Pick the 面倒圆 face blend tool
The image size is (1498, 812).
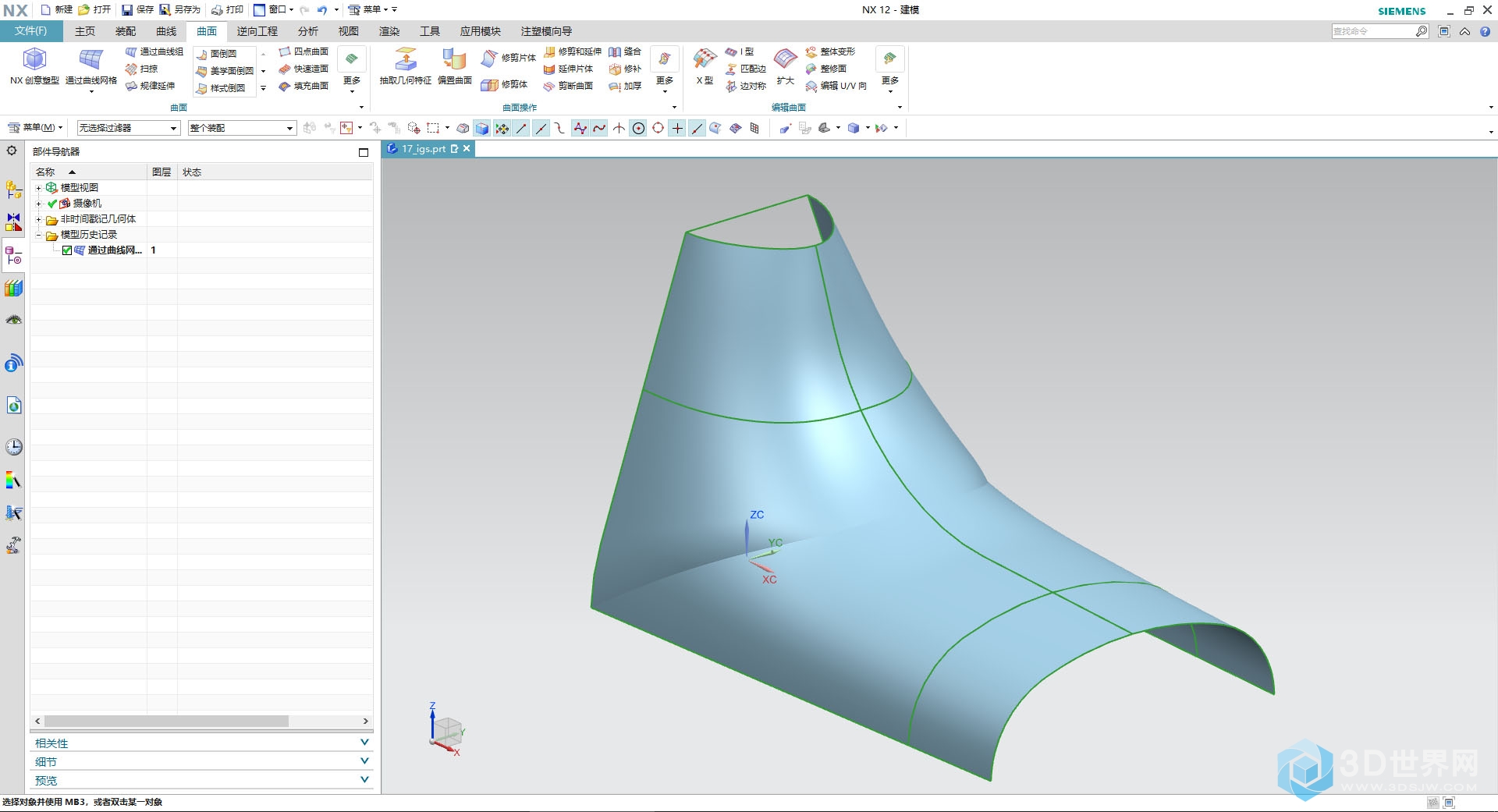(216, 54)
